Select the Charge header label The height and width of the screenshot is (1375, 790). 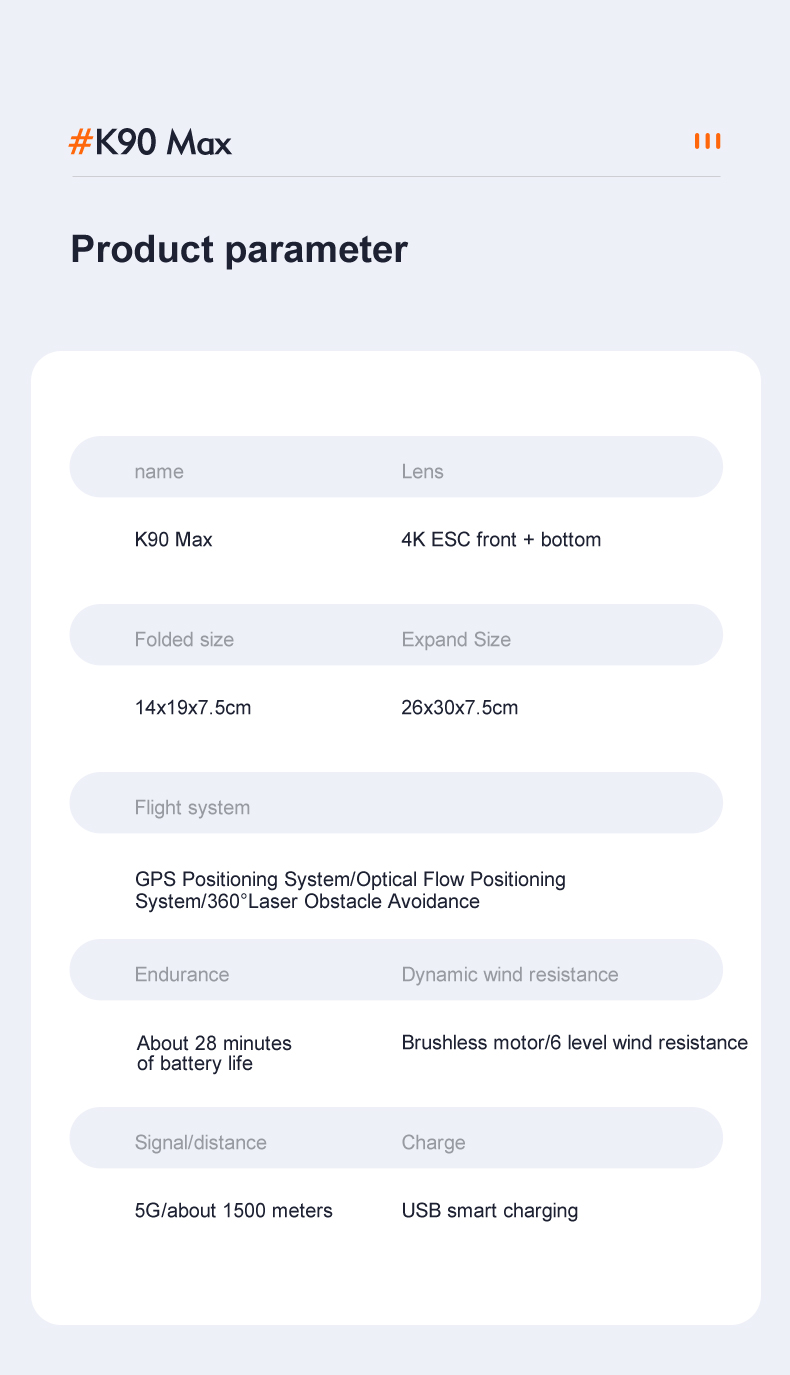click(x=433, y=1143)
